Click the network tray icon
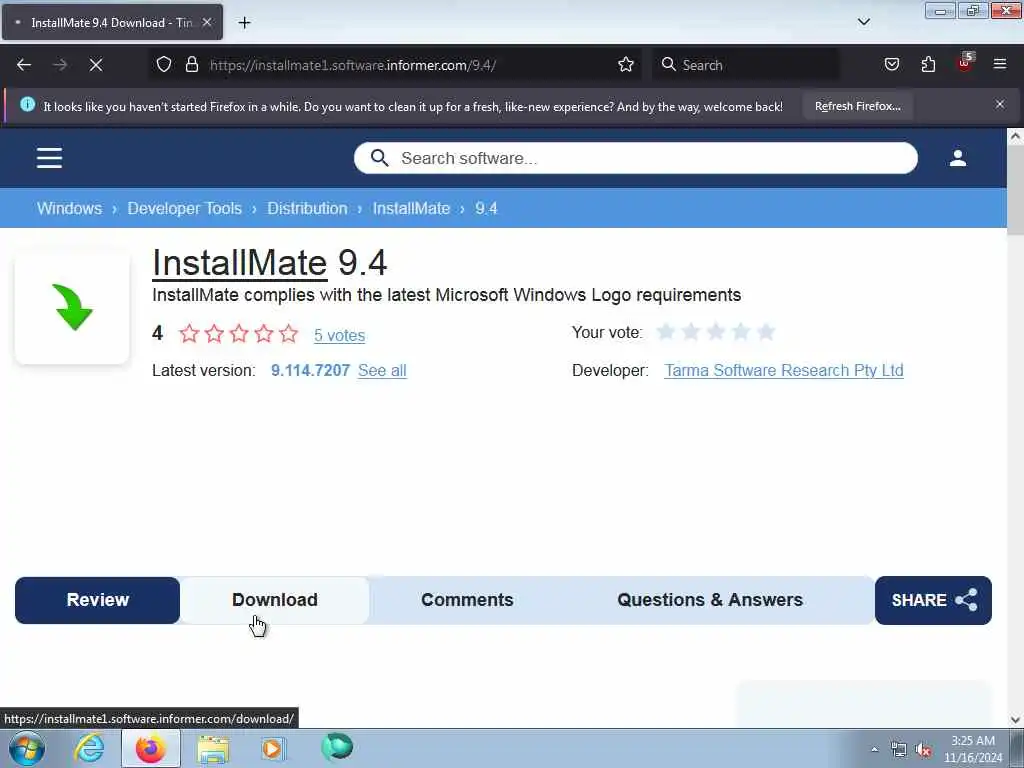1024x768 pixels. tap(899, 750)
